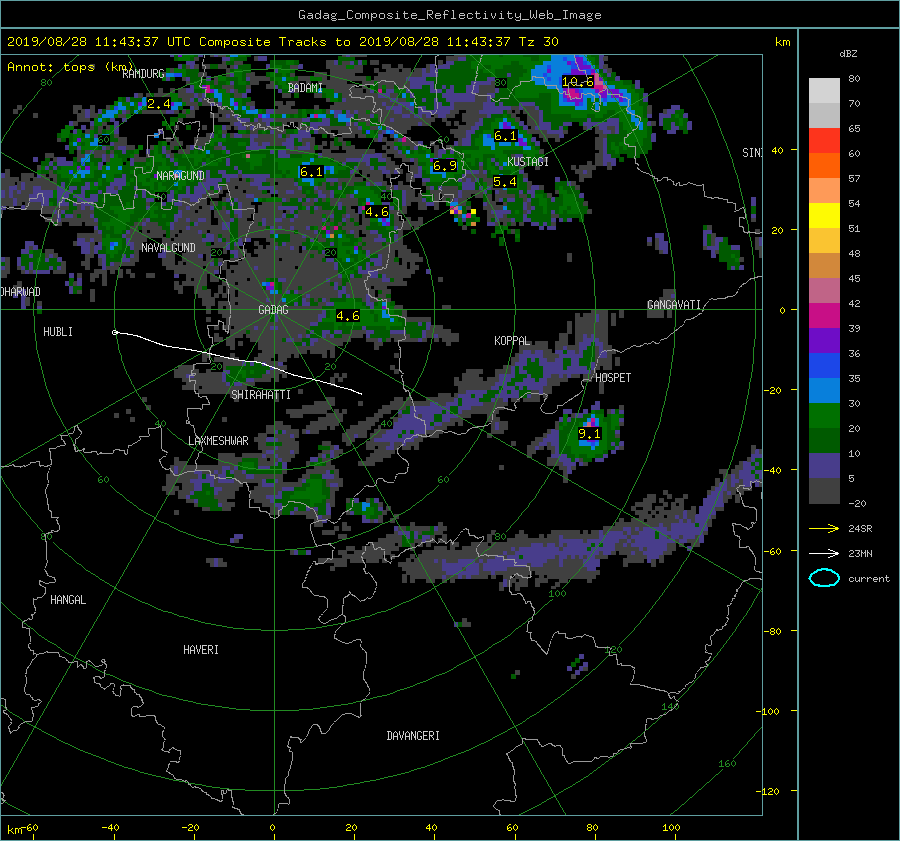The width and height of the screenshot is (900, 841).
Task: Click the 'current' legend text
Action: click(869, 579)
